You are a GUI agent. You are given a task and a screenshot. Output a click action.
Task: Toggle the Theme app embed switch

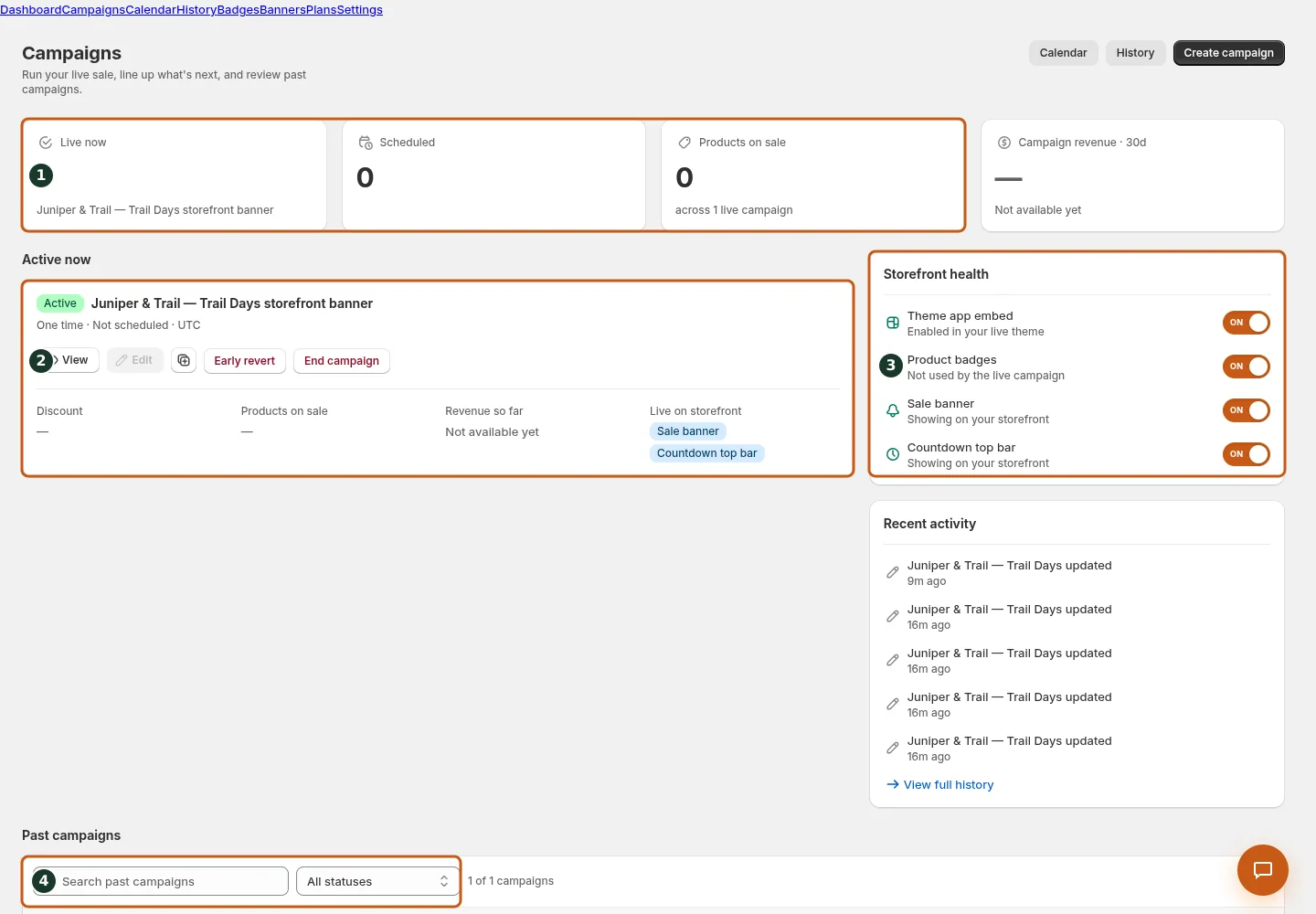pyautogui.click(x=1247, y=323)
